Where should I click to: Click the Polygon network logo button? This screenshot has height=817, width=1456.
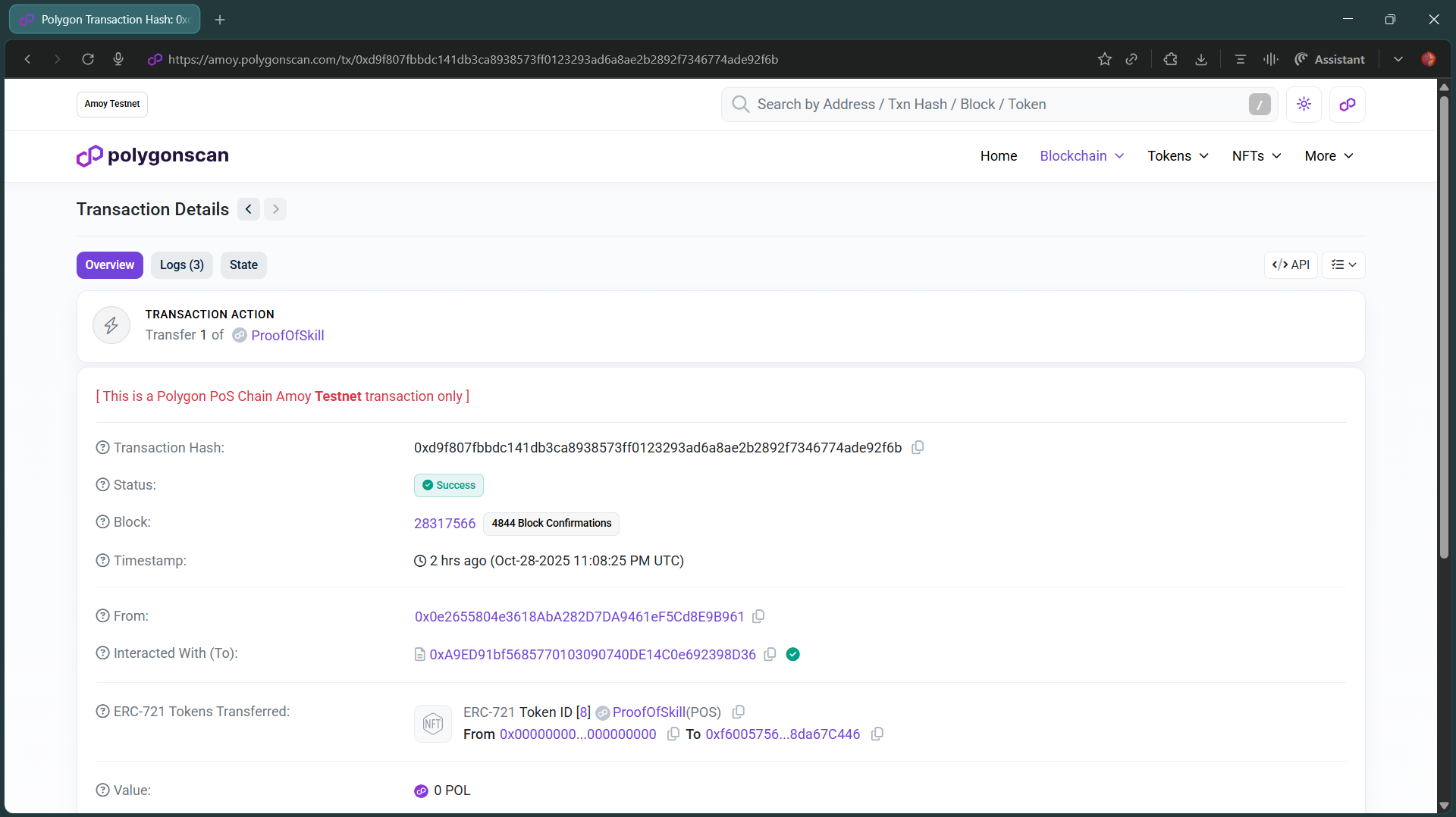[x=1348, y=105]
